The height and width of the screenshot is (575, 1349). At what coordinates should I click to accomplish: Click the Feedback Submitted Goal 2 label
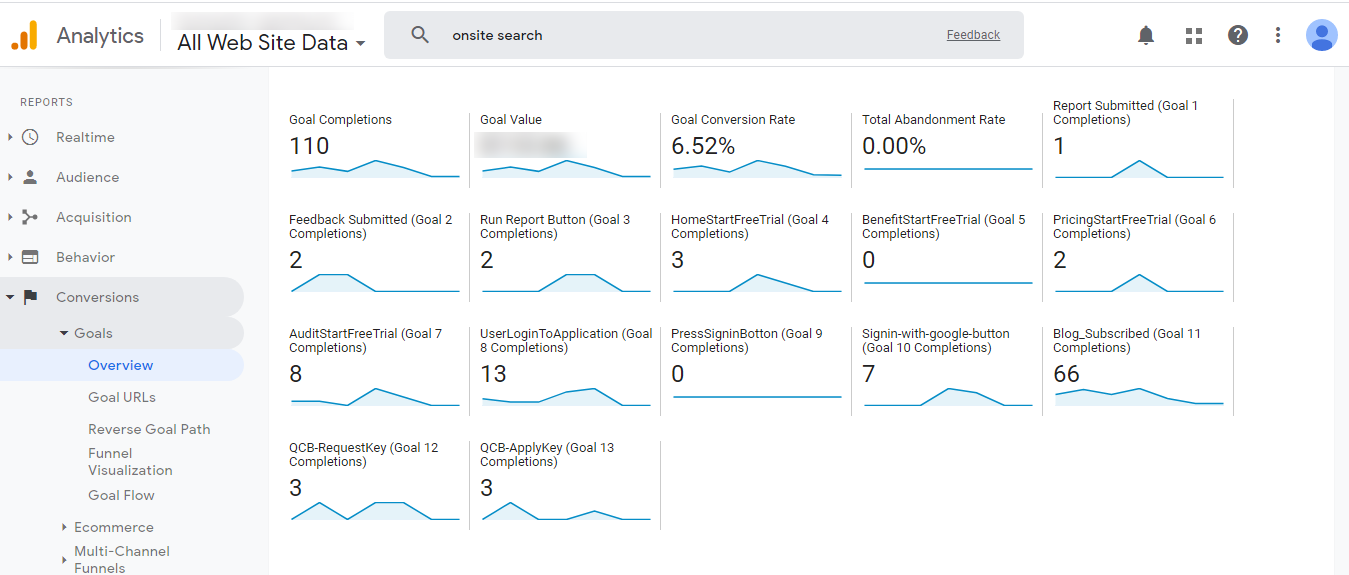(x=371, y=226)
